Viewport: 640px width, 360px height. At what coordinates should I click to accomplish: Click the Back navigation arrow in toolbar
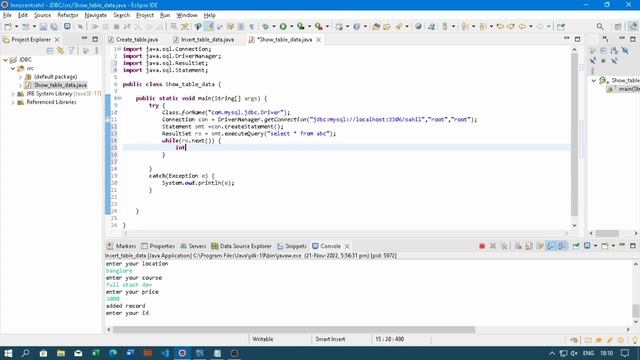(522, 27)
